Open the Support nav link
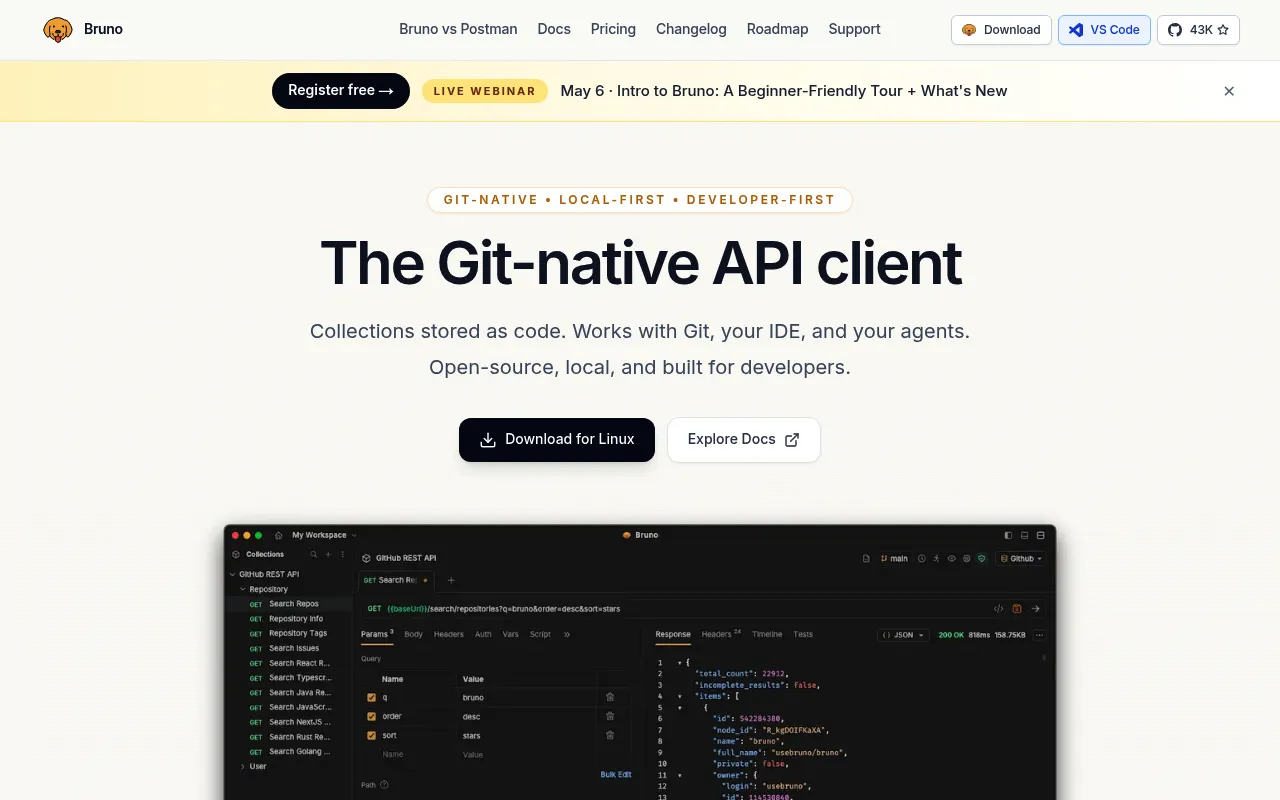This screenshot has width=1280, height=800. point(854,29)
